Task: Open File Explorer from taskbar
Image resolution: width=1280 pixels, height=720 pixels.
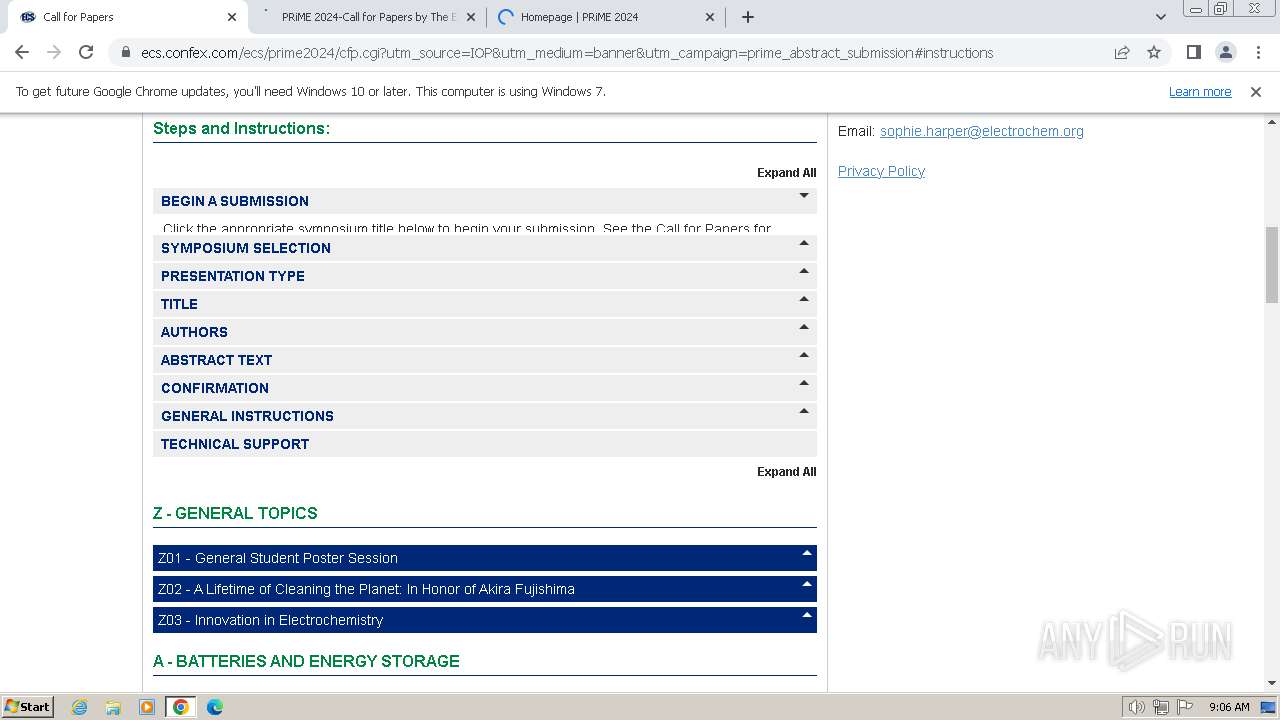Action: (x=113, y=707)
